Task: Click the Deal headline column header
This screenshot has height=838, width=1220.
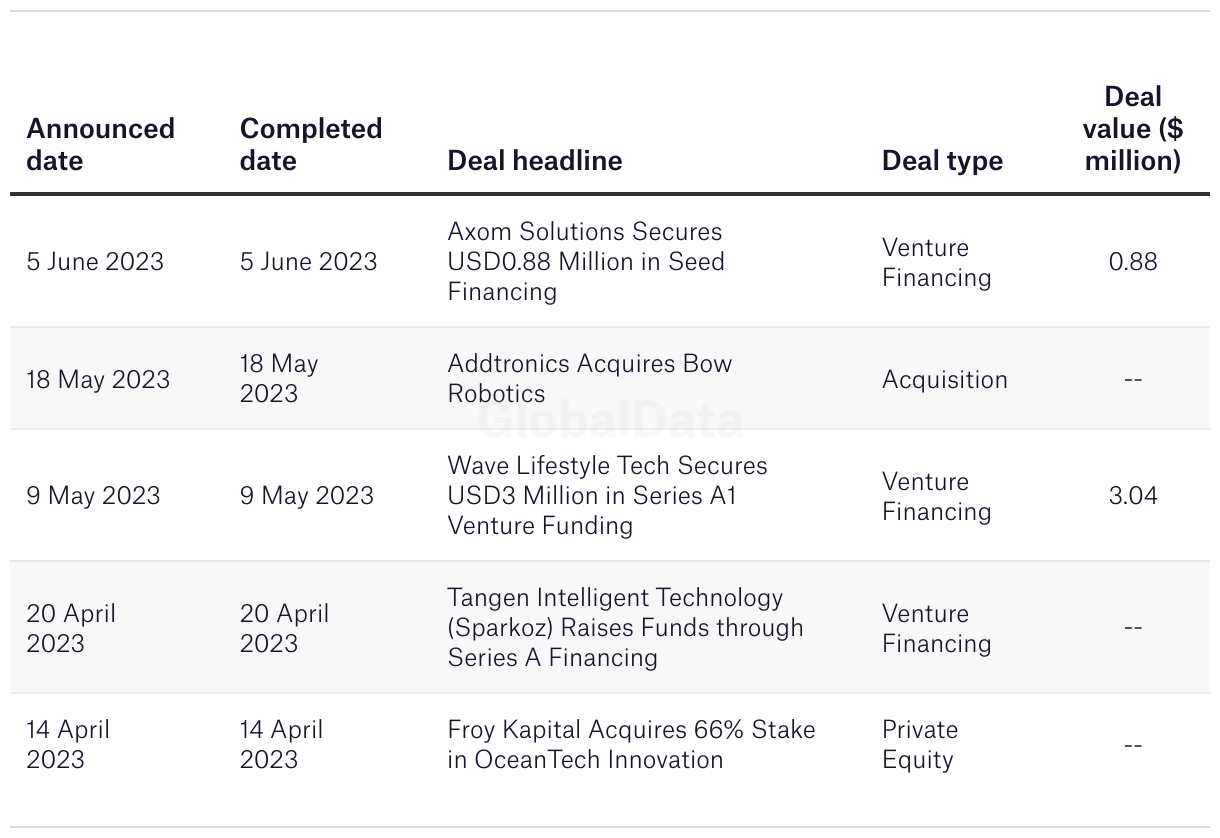Action: point(535,160)
